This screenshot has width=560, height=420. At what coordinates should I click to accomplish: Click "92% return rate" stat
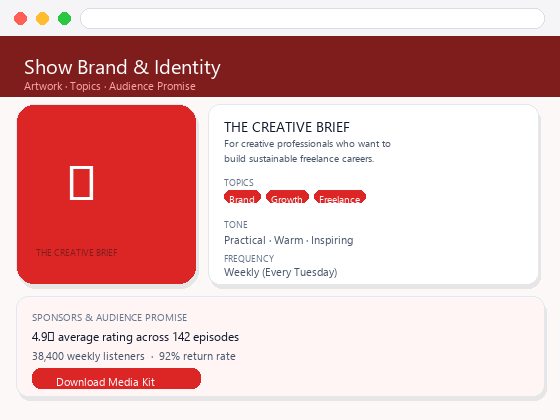coord(197,356)
